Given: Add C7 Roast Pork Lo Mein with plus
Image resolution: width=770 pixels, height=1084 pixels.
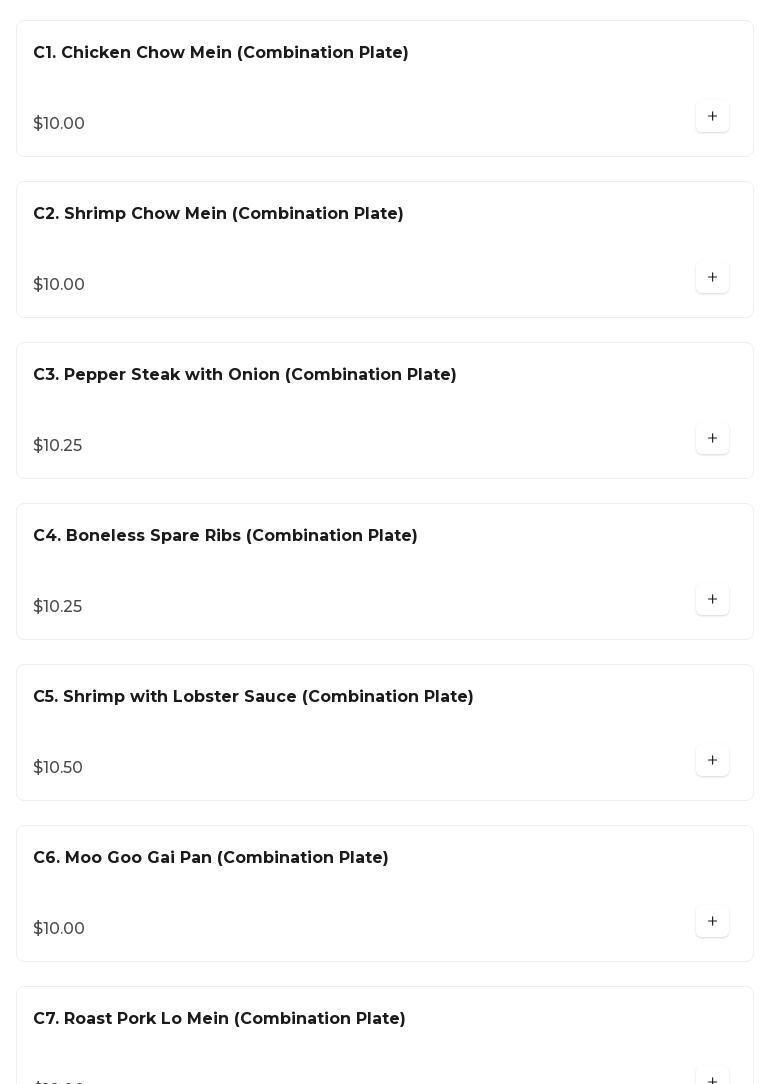Looking at the screenshot, I should tap(712, 1077).
